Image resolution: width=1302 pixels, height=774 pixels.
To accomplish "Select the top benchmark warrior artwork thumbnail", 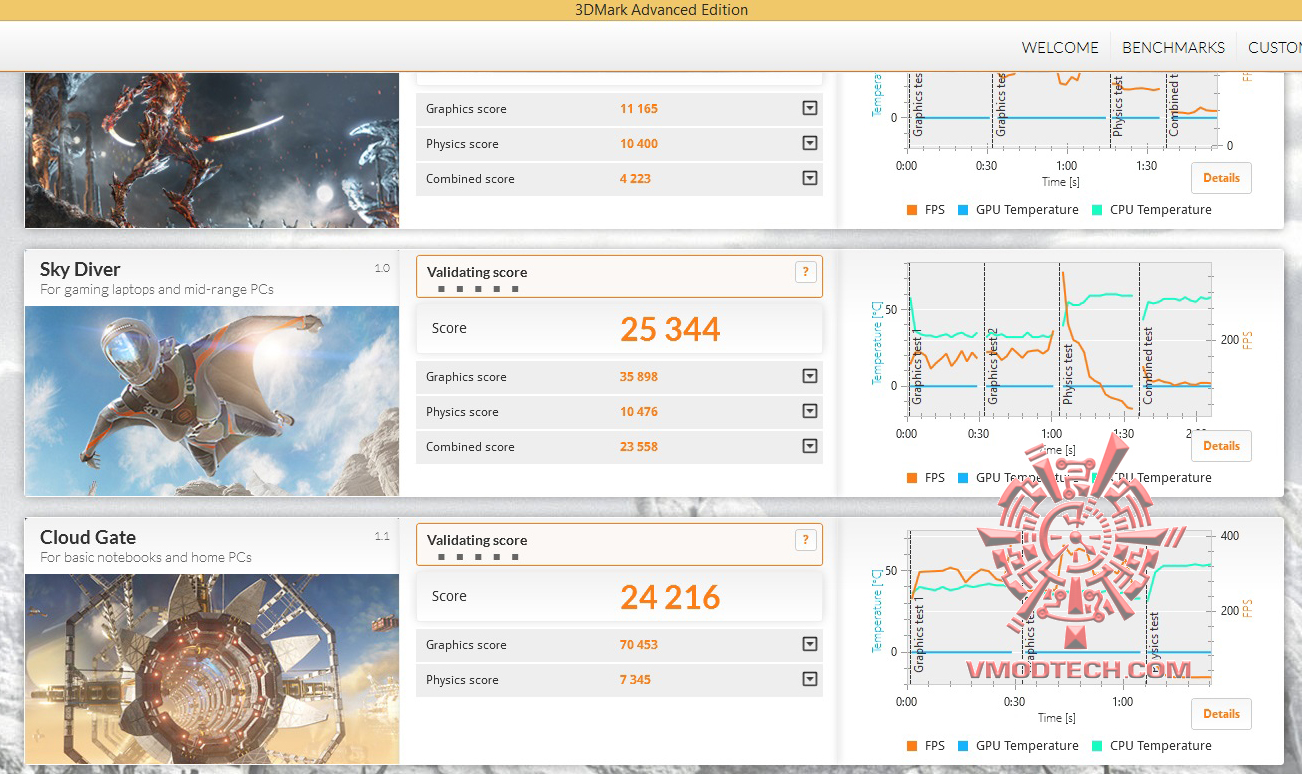I will (212, 150).
